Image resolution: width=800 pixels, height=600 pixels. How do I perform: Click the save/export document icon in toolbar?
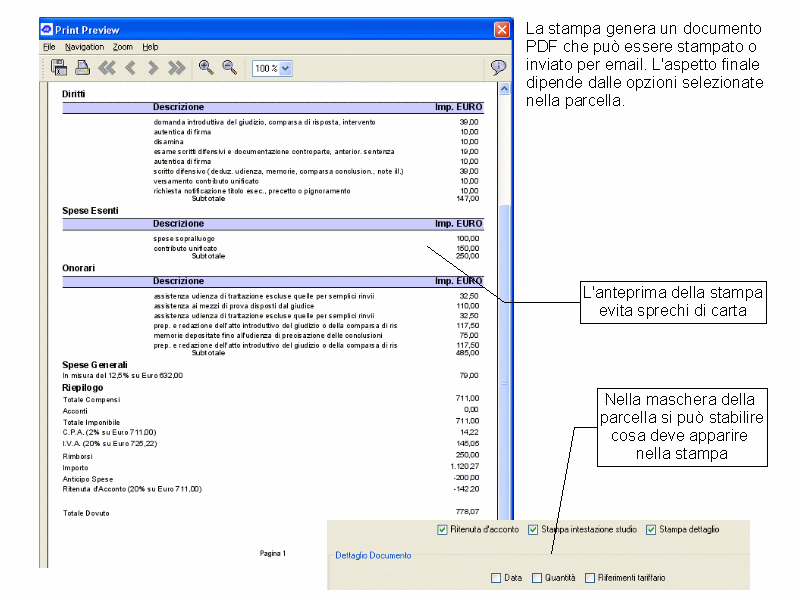[x=59, y=68]
